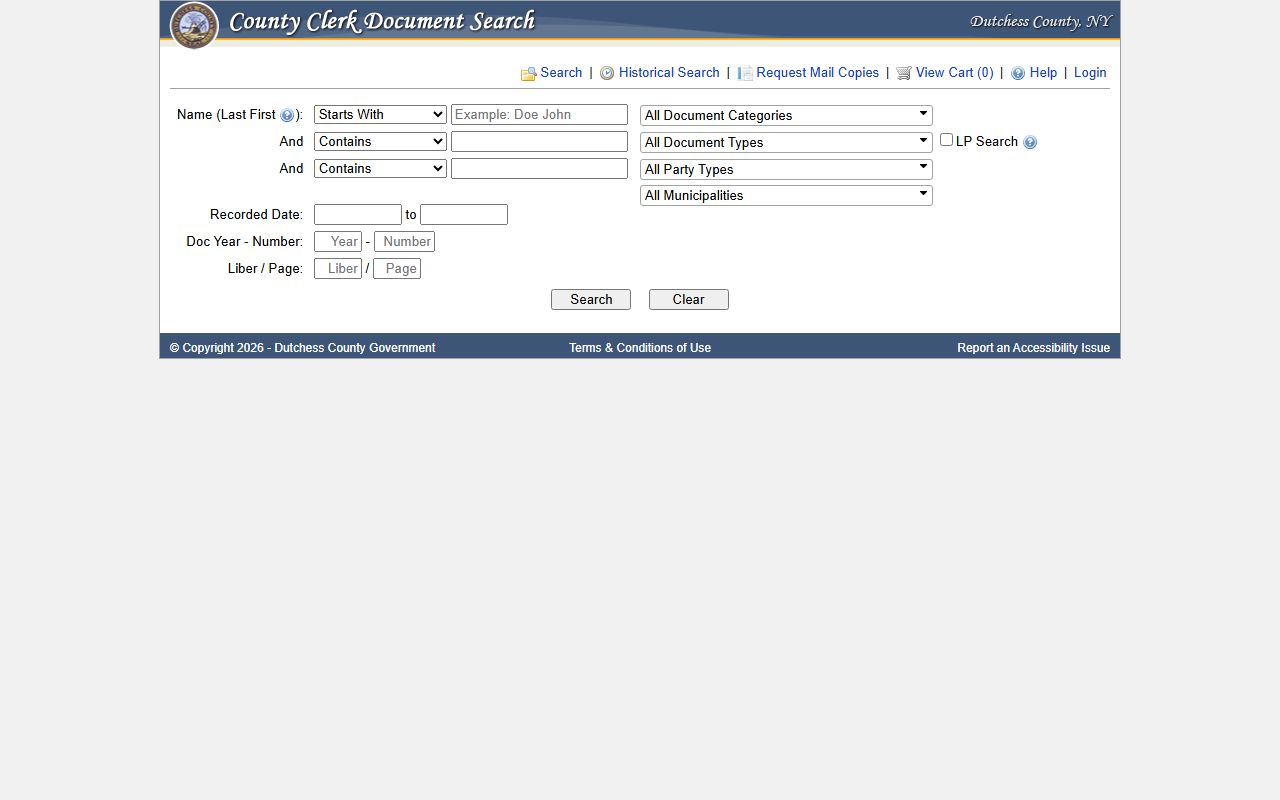Click the Help question mark icon in navigation
1280x800 pixels.
click(1018, 73)
